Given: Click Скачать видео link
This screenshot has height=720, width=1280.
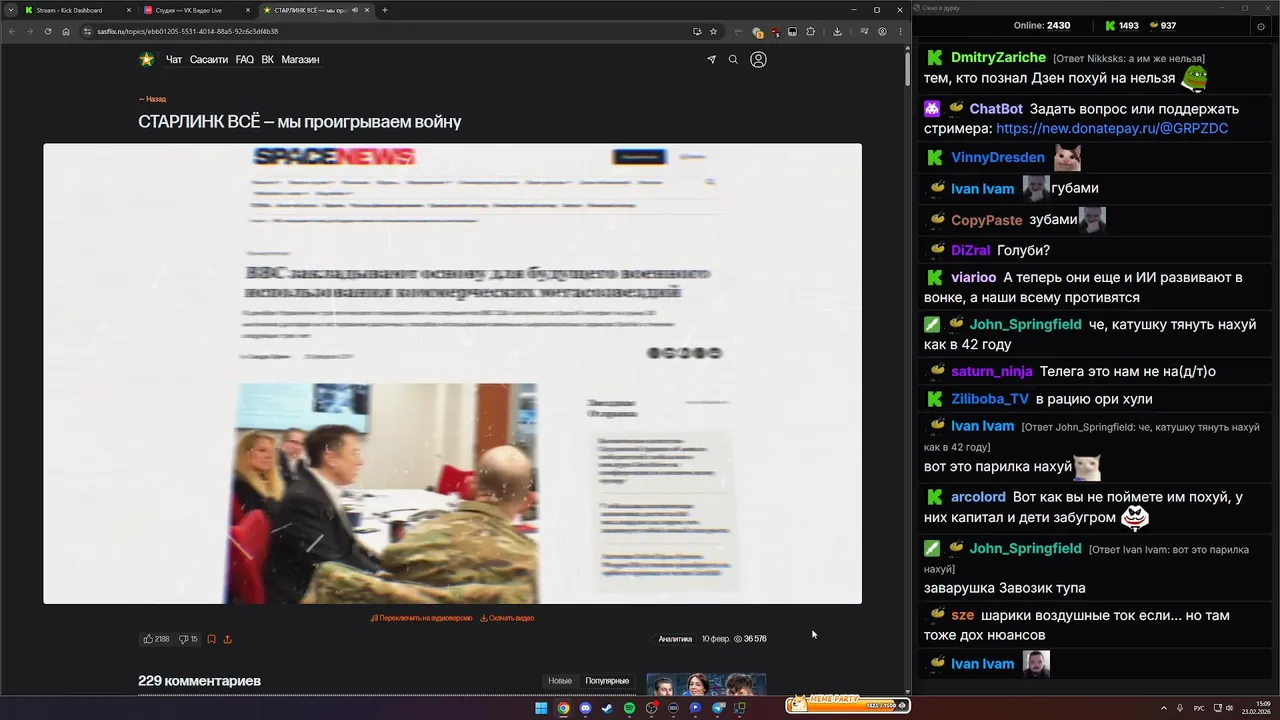Looking at the screenshot, I should [x=507, y=618].
